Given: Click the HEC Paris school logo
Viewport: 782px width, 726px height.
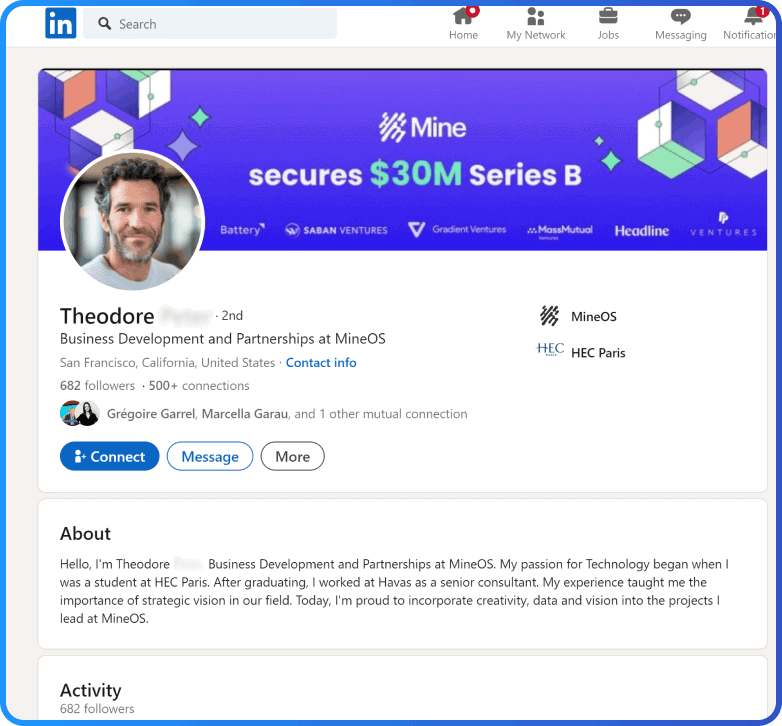Looking at the screenshot, I should [550, 352].
